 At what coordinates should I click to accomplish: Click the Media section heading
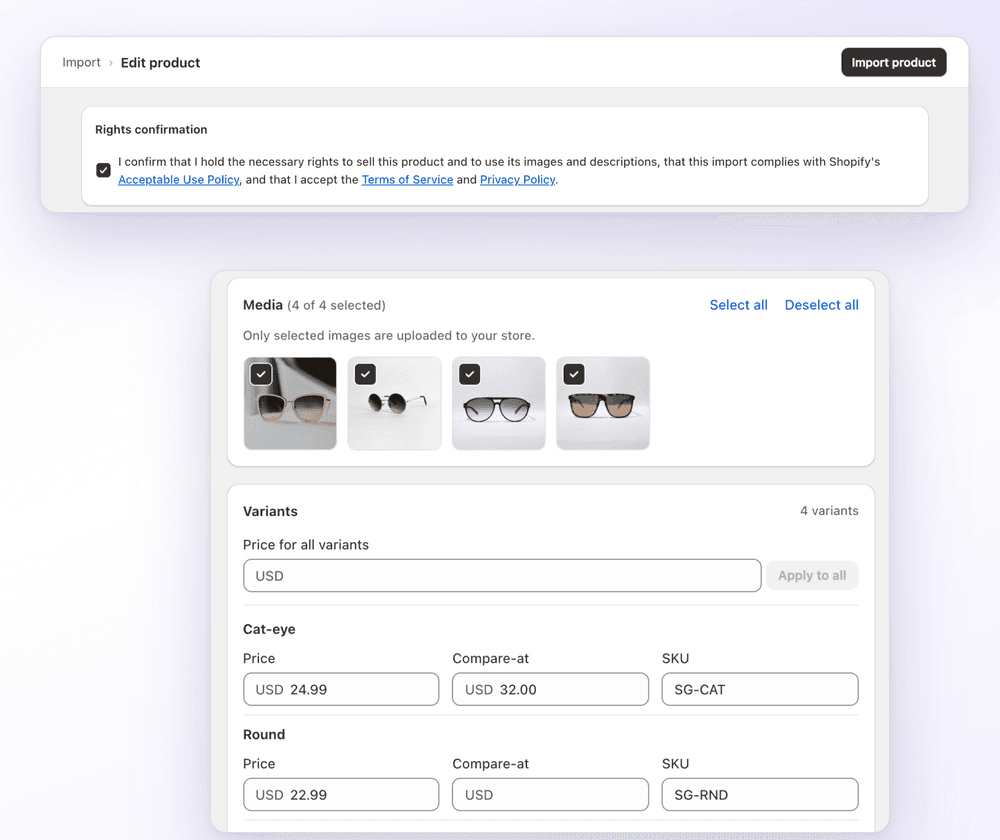point(263,305)
